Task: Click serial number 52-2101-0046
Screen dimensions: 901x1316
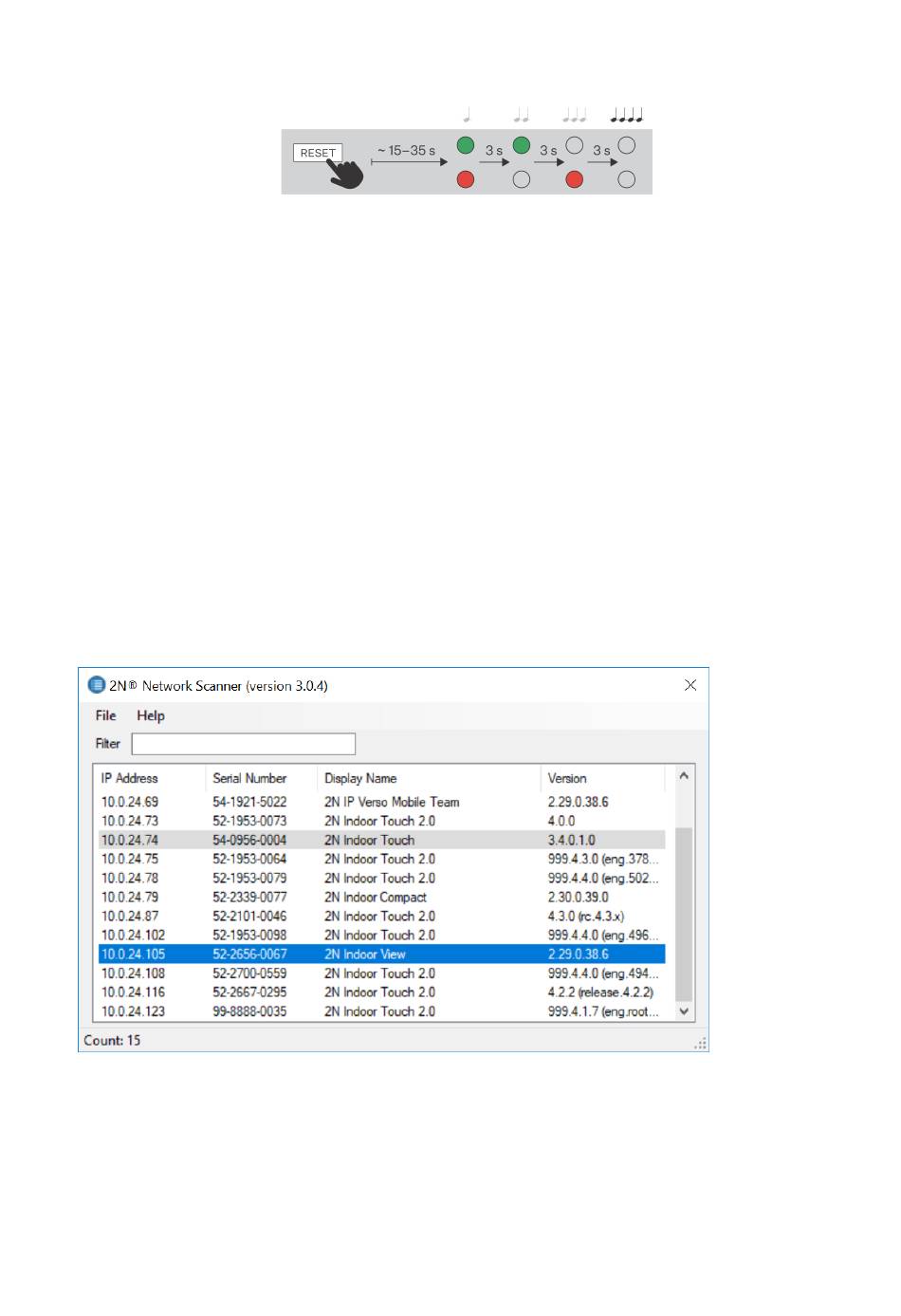Action: 249,916
